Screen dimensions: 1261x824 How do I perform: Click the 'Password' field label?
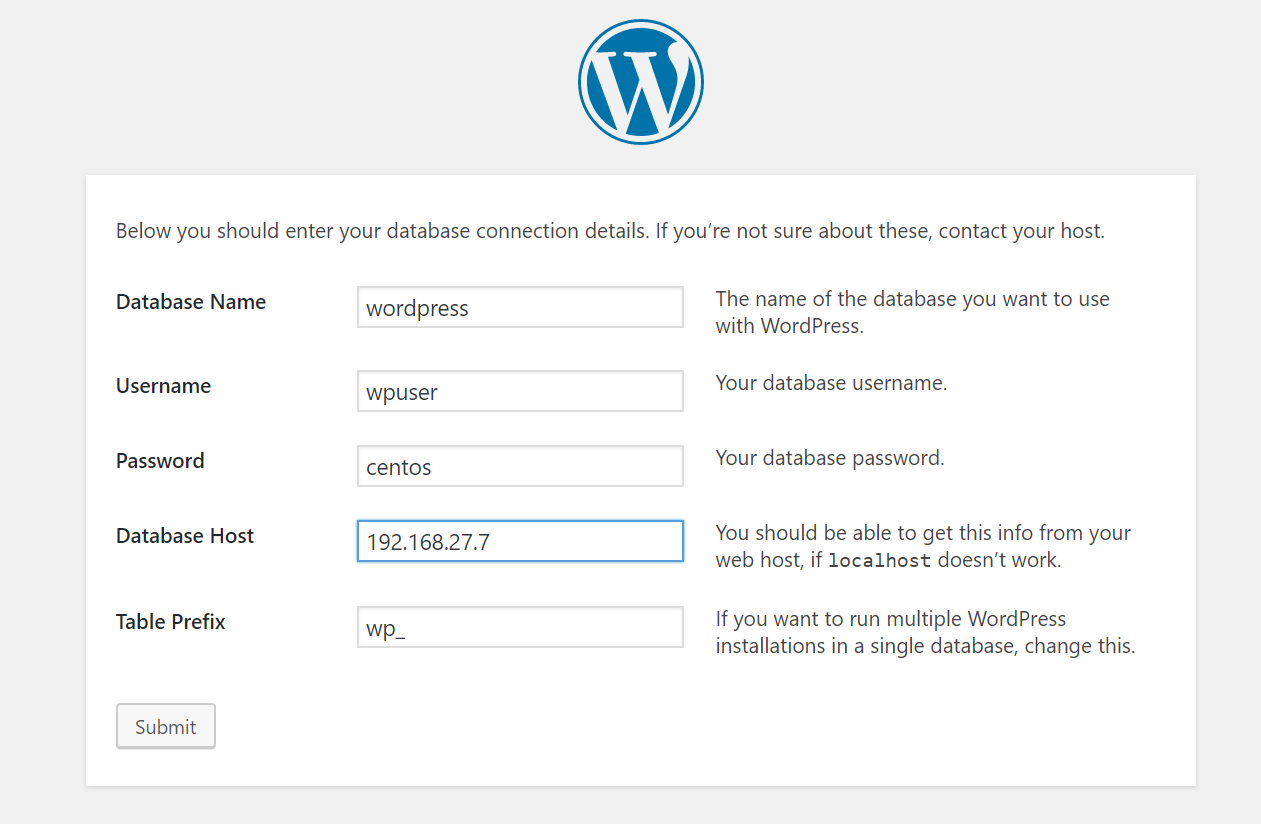point(160,461)
